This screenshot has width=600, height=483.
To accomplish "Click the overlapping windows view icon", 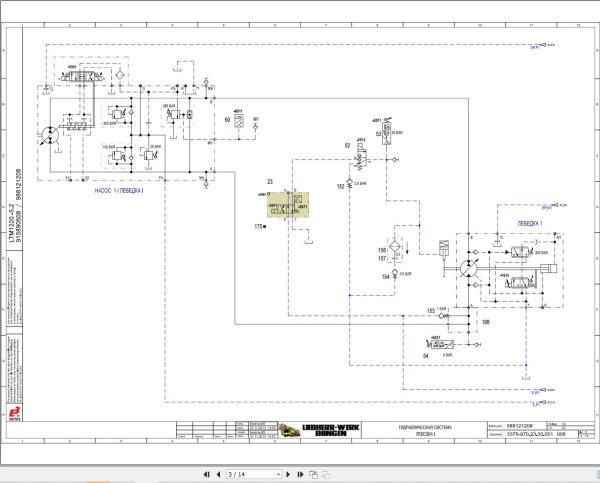I will tap(313, 475).
